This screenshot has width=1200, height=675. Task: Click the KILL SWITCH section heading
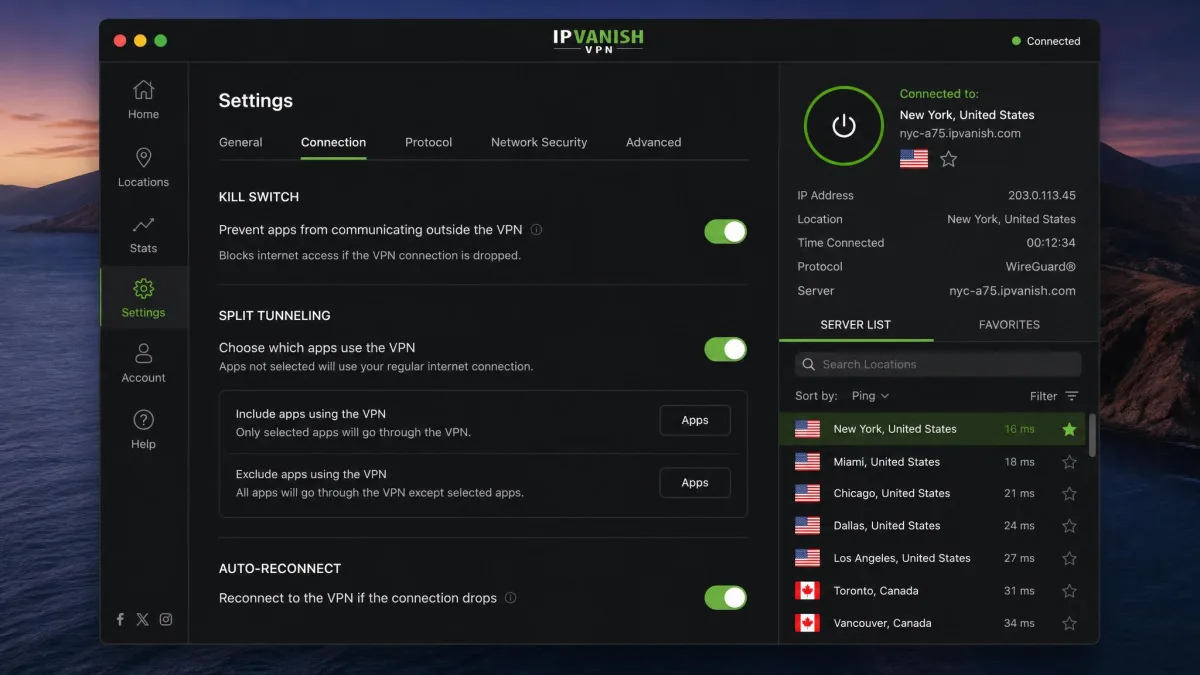[x=259, y=197]
